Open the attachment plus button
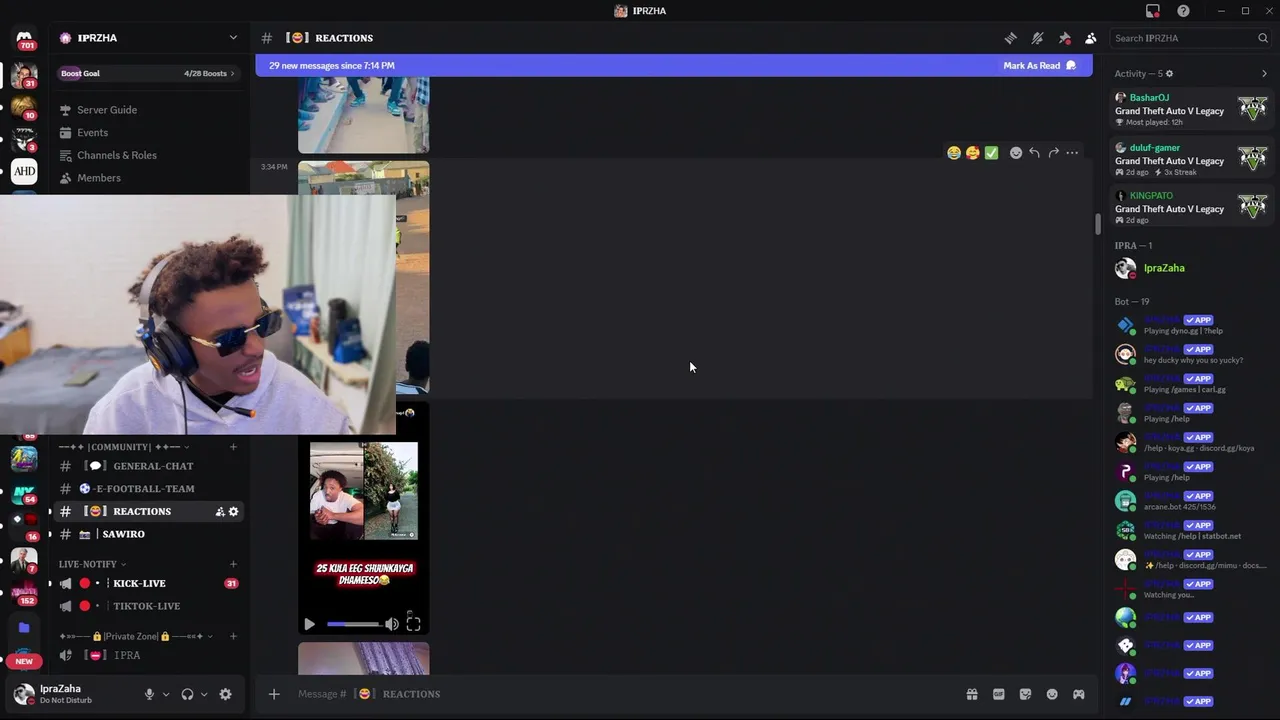1280x720 pixels. click(274, 694)
